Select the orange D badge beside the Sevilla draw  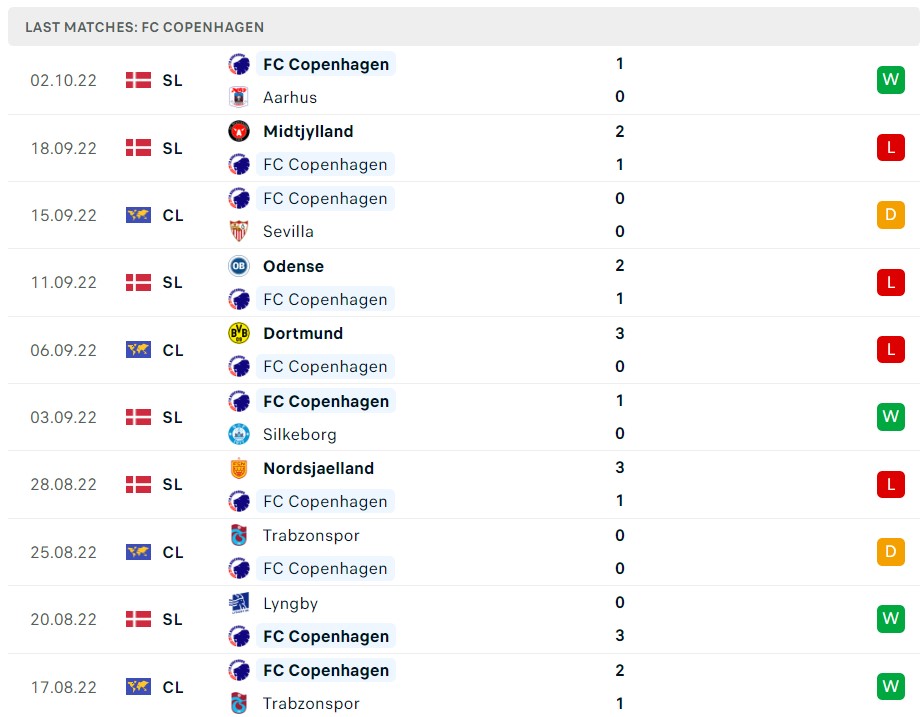(890, 214)
